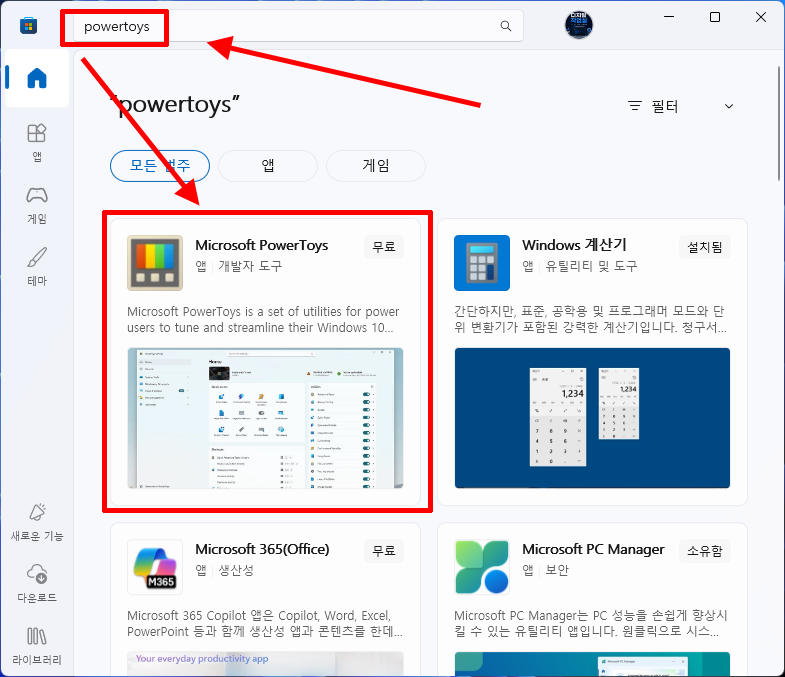Open 새로운 기능 in the sidebar
Viewport: 785px width, 677px height.
click(x=37, y=523)
